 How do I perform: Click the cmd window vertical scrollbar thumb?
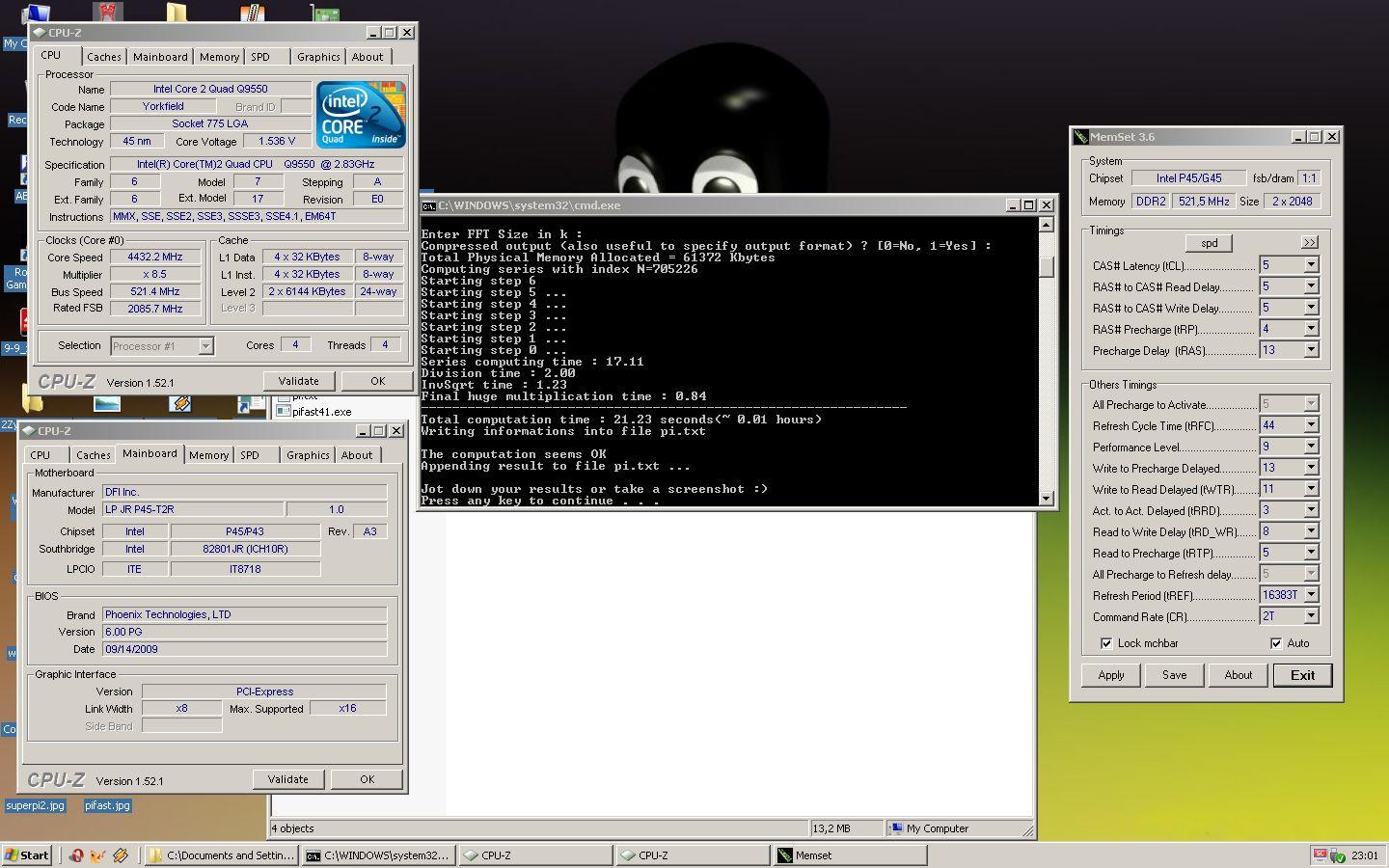(1047, 267)
